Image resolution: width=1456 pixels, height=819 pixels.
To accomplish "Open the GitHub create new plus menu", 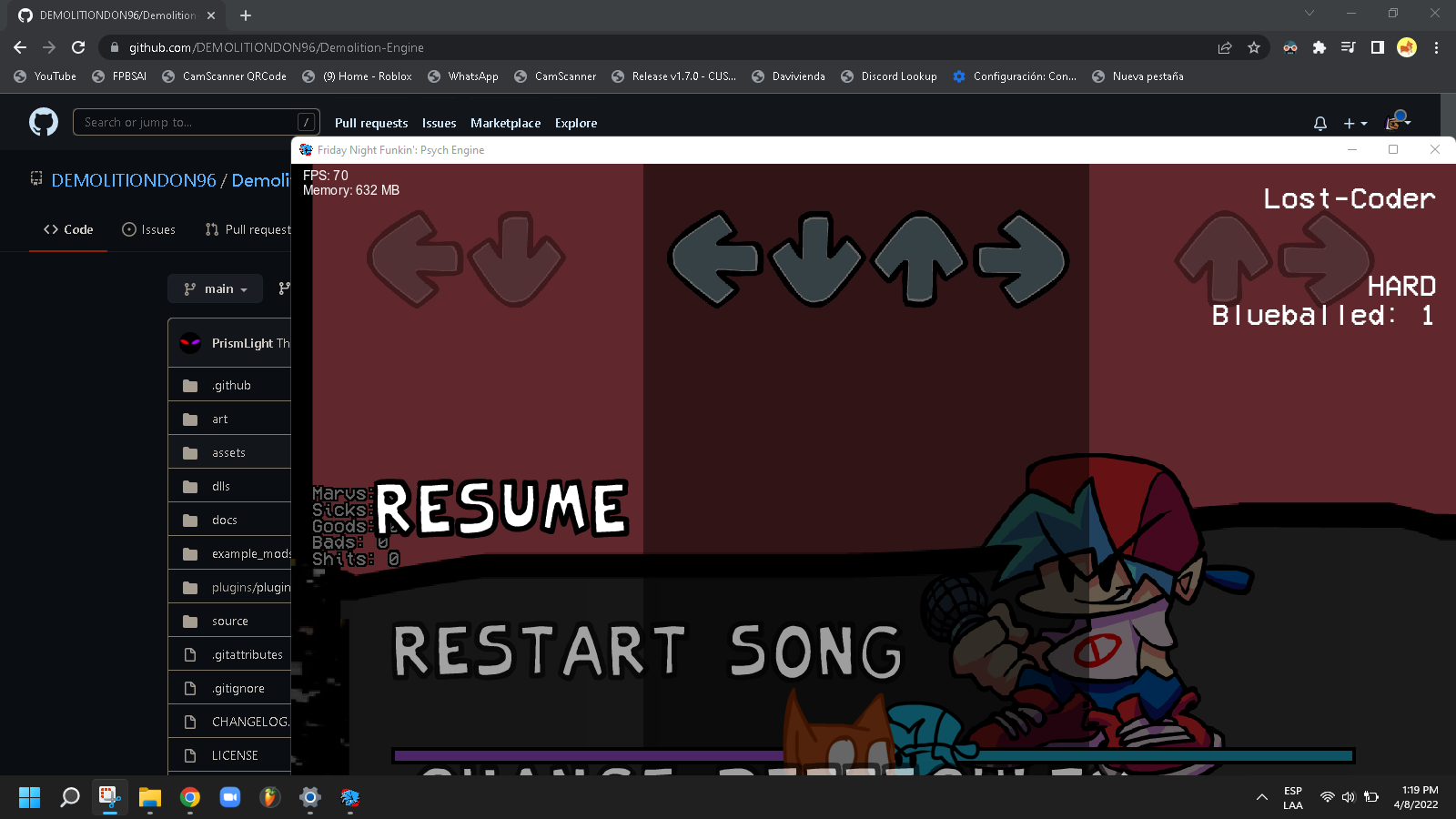I will pyautogui.click(x=1355, y=123).
